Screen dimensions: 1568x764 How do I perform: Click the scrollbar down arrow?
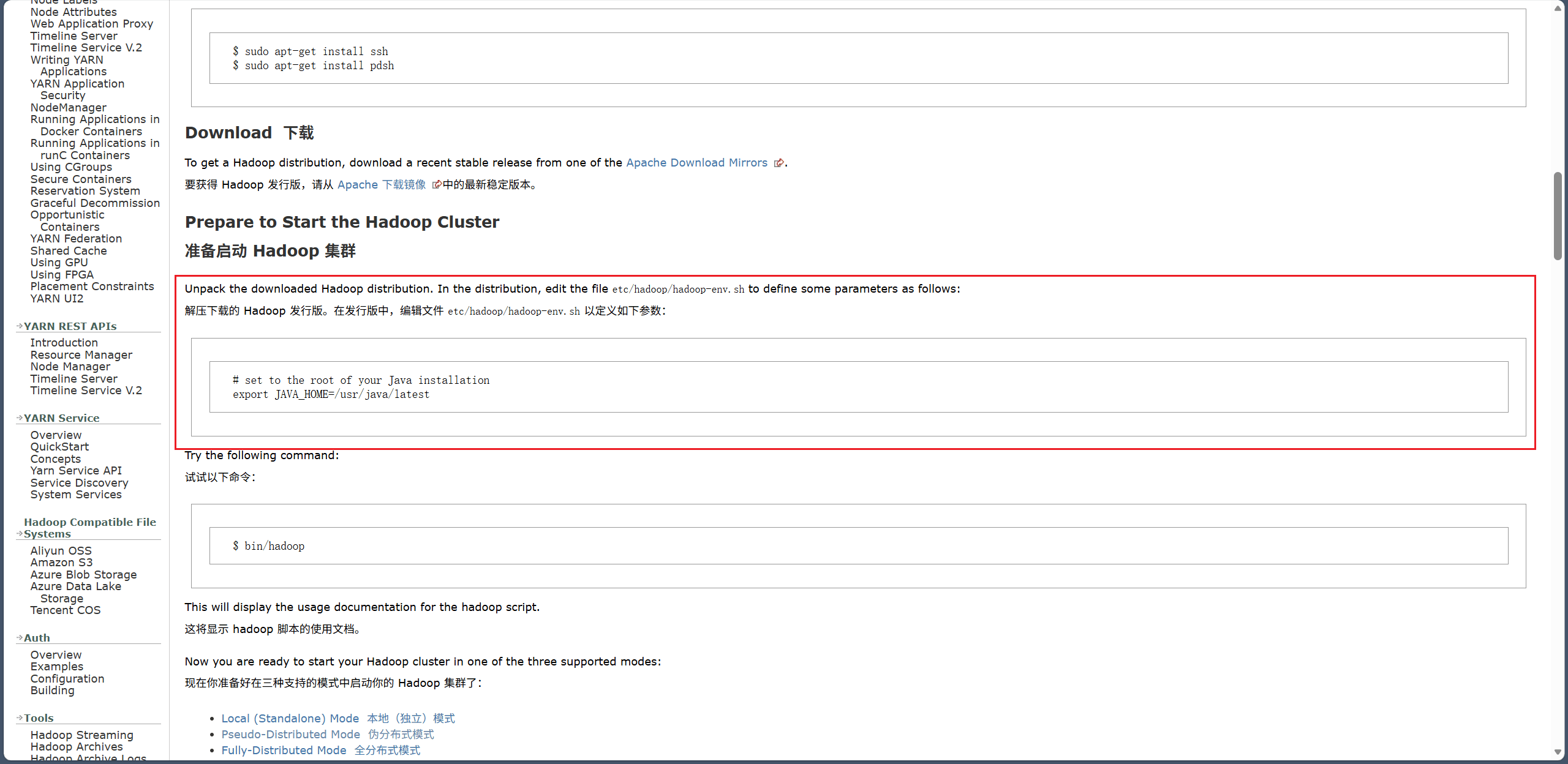click(x=1558, y=752)
